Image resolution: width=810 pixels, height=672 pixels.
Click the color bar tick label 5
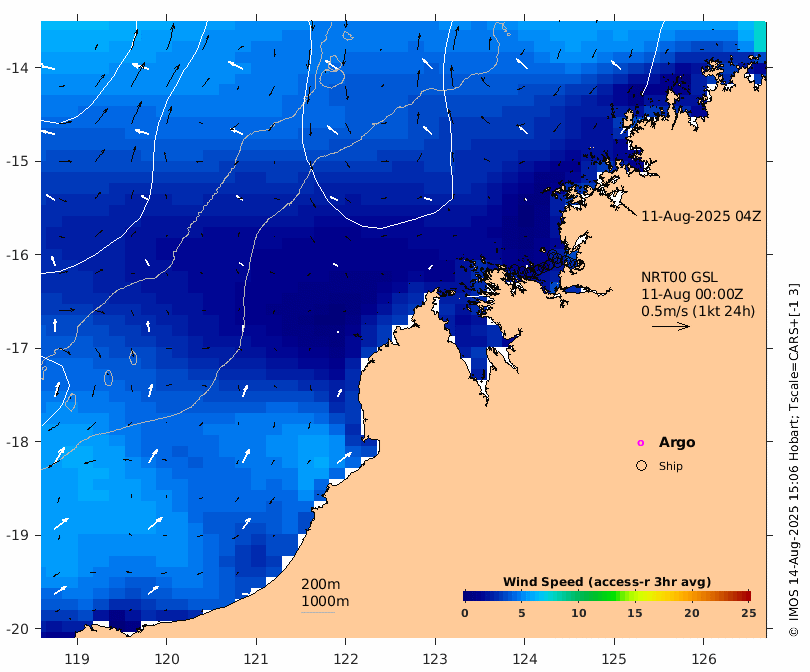(x=522, y=613)
